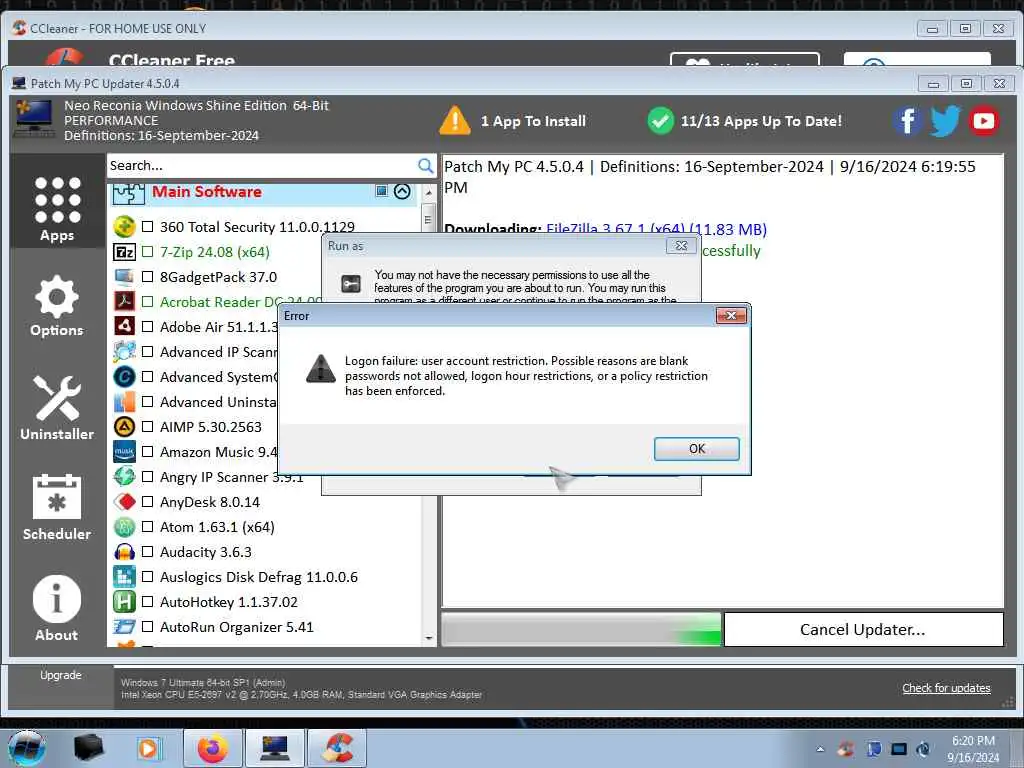This screenshot has height=768, width=1024.
Task: Open the Uninstaller tools section
Action: (57, 408)
